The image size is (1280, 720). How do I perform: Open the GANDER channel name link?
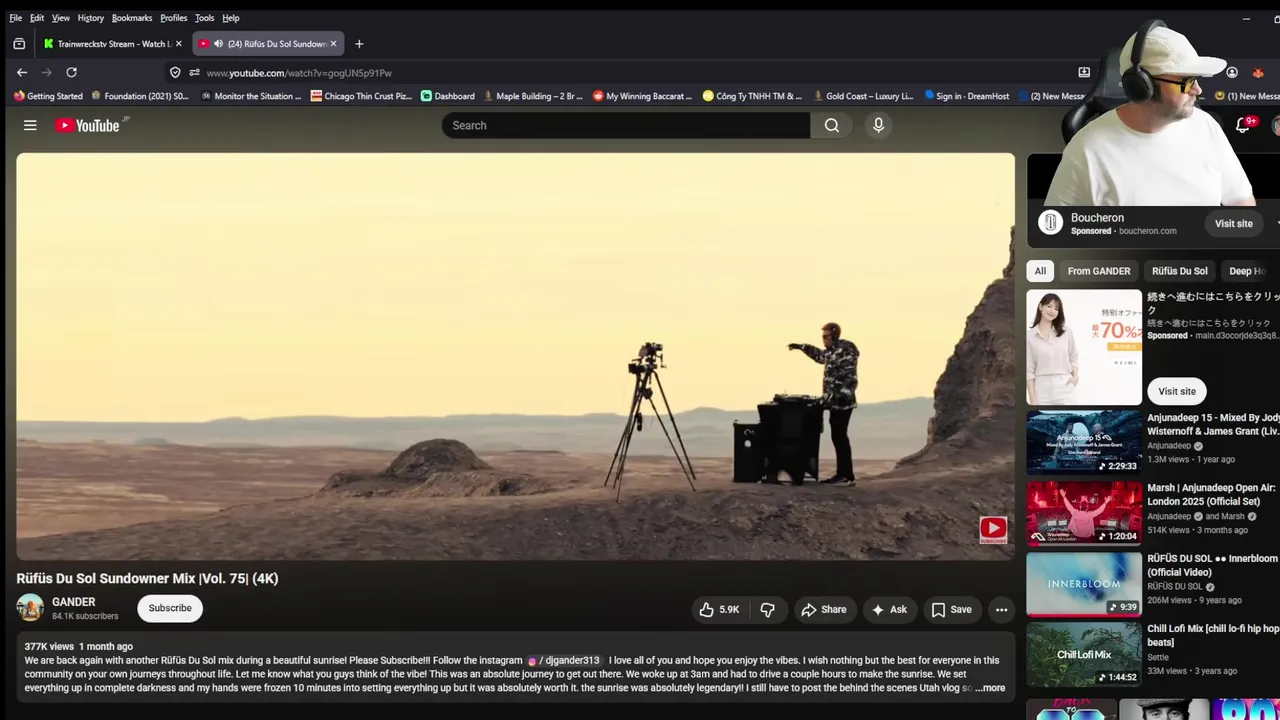(74, 602)
